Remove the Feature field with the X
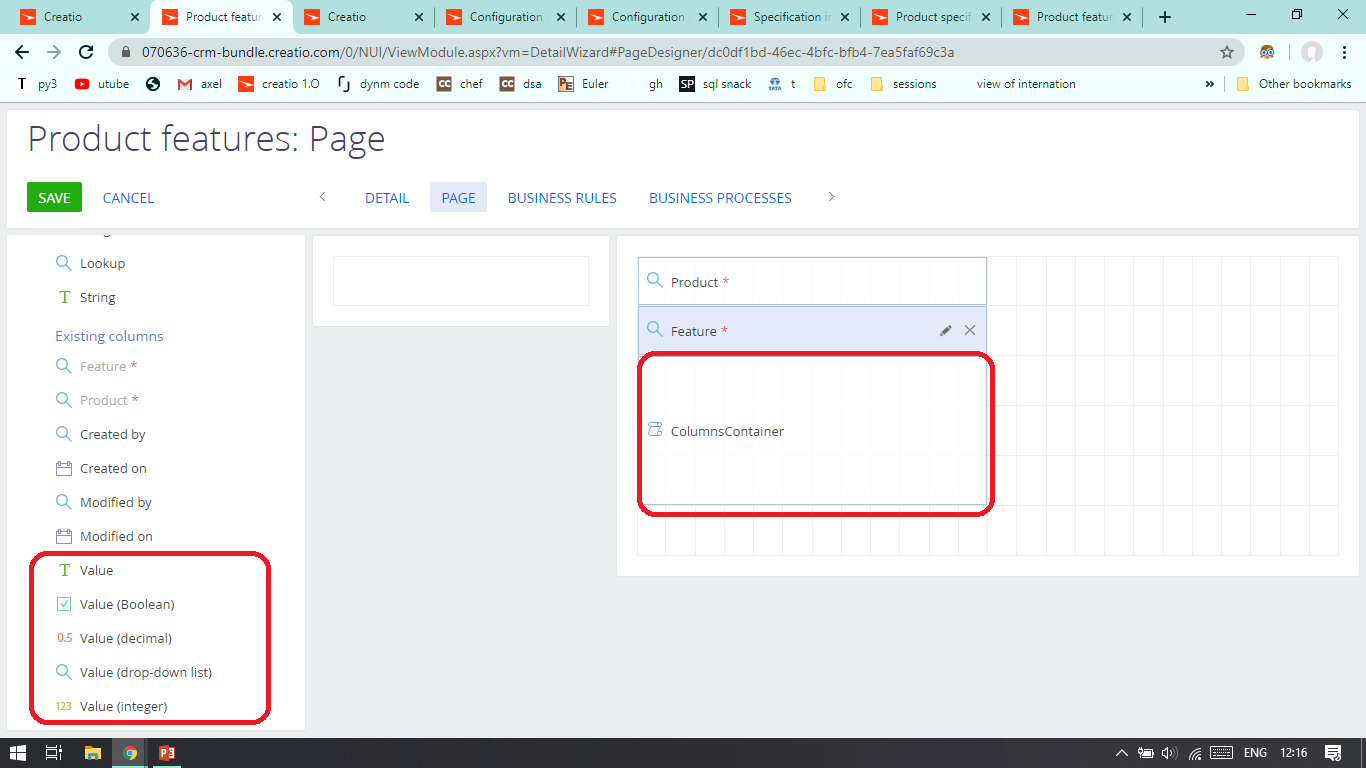This screenshot has height=768, width=1366. coord(969,330)
